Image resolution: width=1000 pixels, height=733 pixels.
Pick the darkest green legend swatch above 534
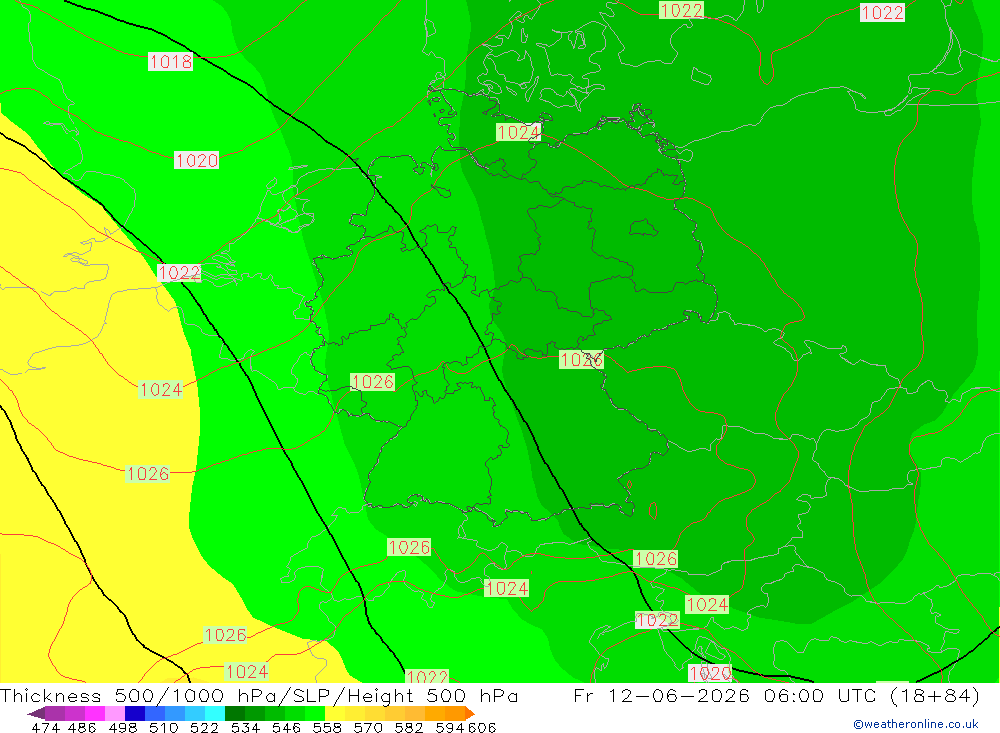[x=235, y=713]
